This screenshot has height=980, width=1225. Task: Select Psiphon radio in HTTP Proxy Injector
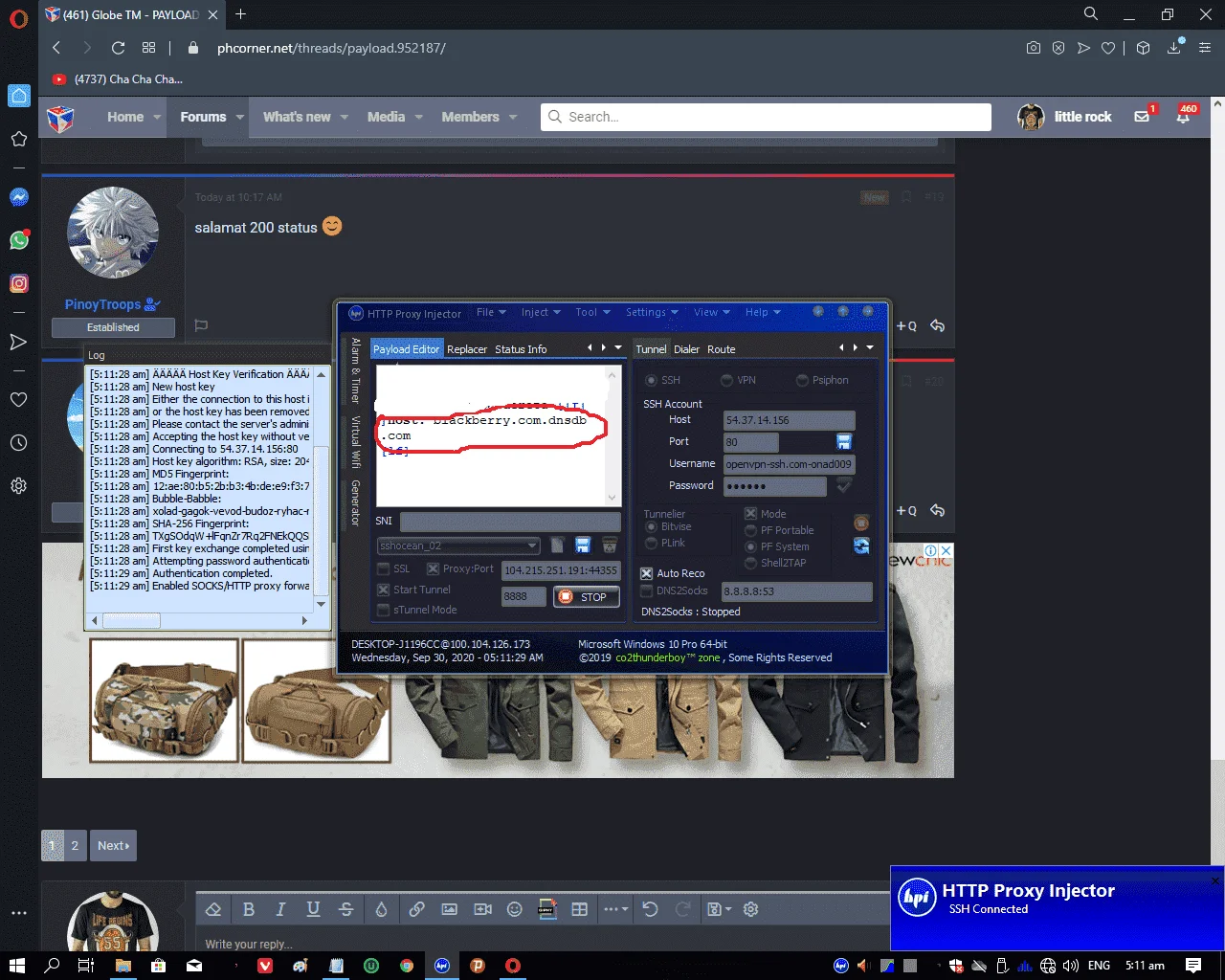[x=802, y=380]
